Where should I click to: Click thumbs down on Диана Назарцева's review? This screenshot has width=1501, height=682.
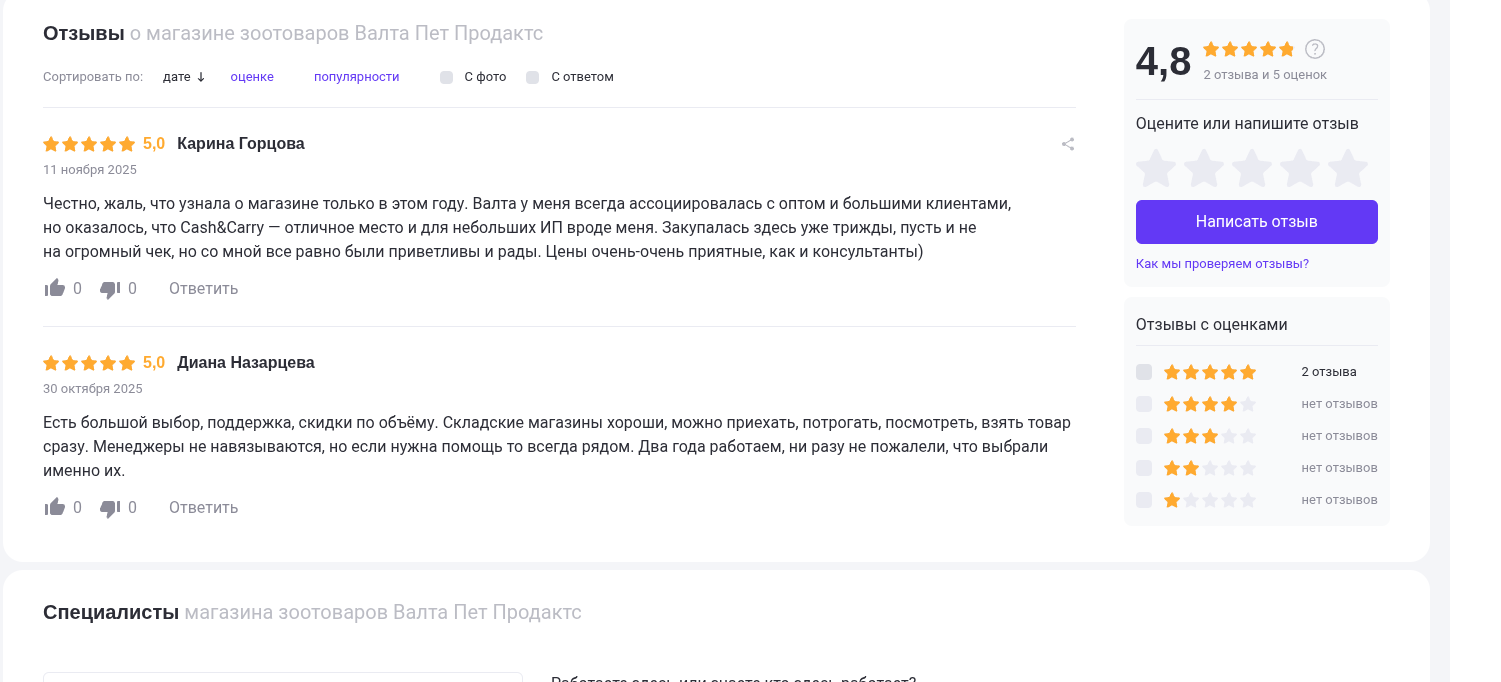pyautogui.click(x=110, y=509)
